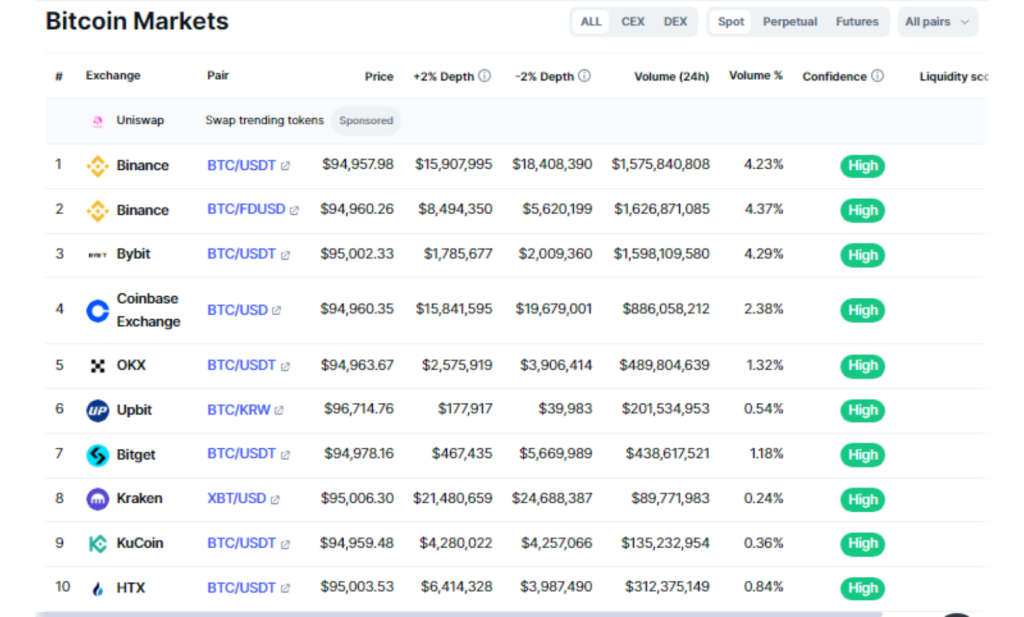Viewport: 1024px width, 617px height.
Task: Click the +2% Depth info icon
Action: [x=484, y=76]
